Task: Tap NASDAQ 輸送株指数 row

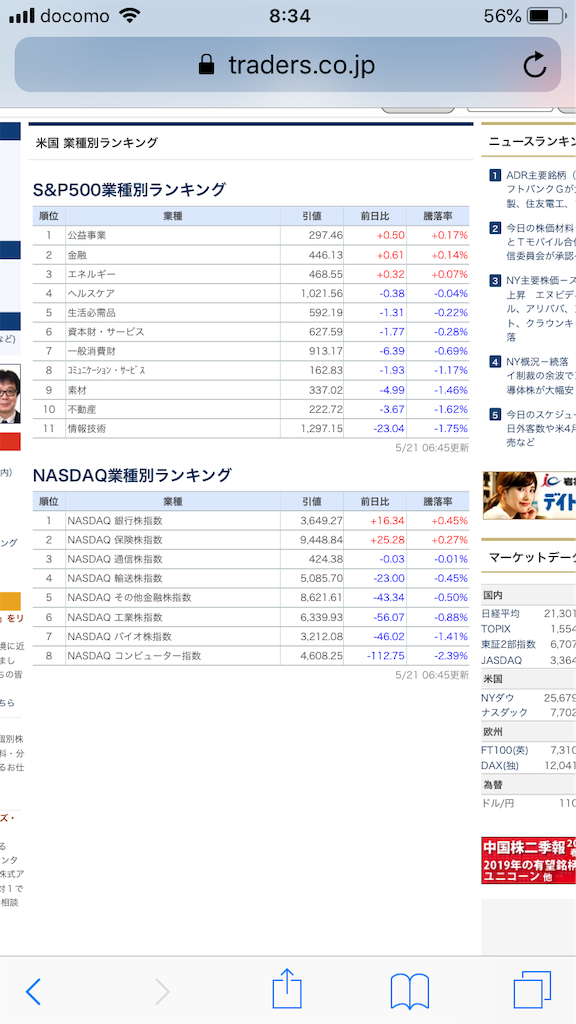Action: (251, 578)
